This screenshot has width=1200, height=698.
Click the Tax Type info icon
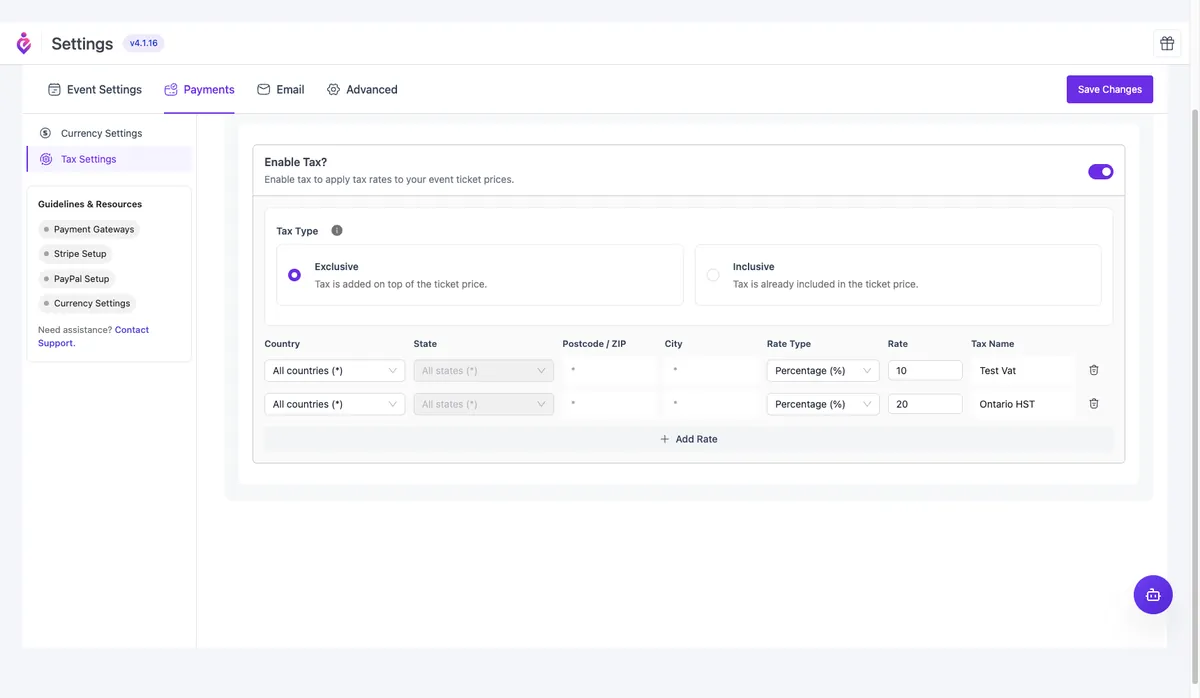[x=337, y=230]
